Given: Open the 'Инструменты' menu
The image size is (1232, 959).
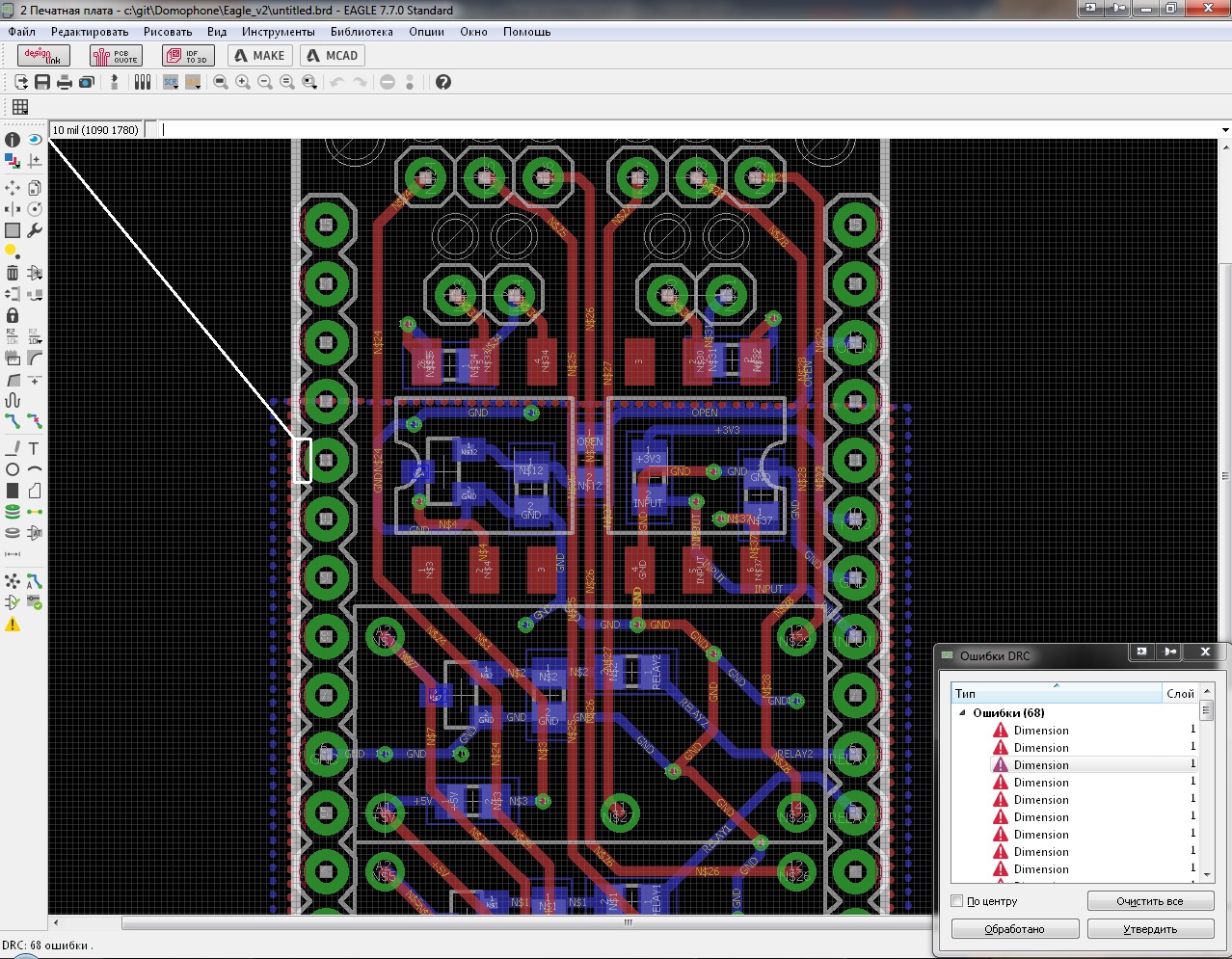Looking at the screenshot, I should coord(278,32).
